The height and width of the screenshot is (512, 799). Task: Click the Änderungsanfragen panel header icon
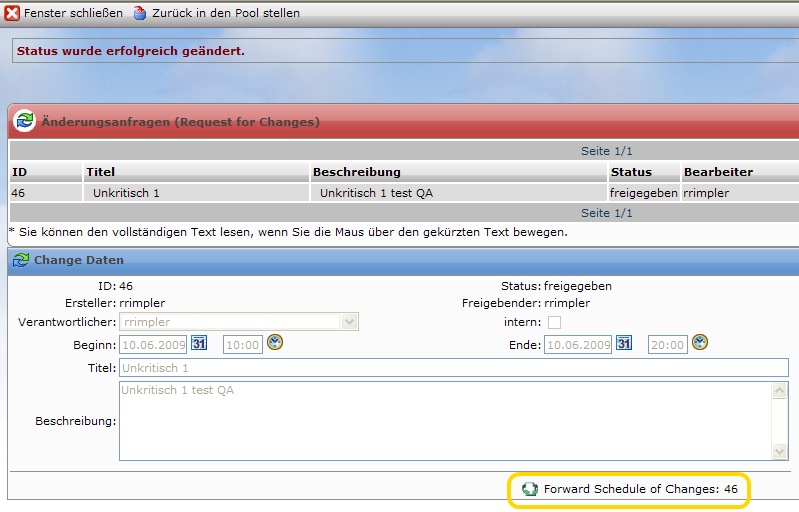(24, 122)
